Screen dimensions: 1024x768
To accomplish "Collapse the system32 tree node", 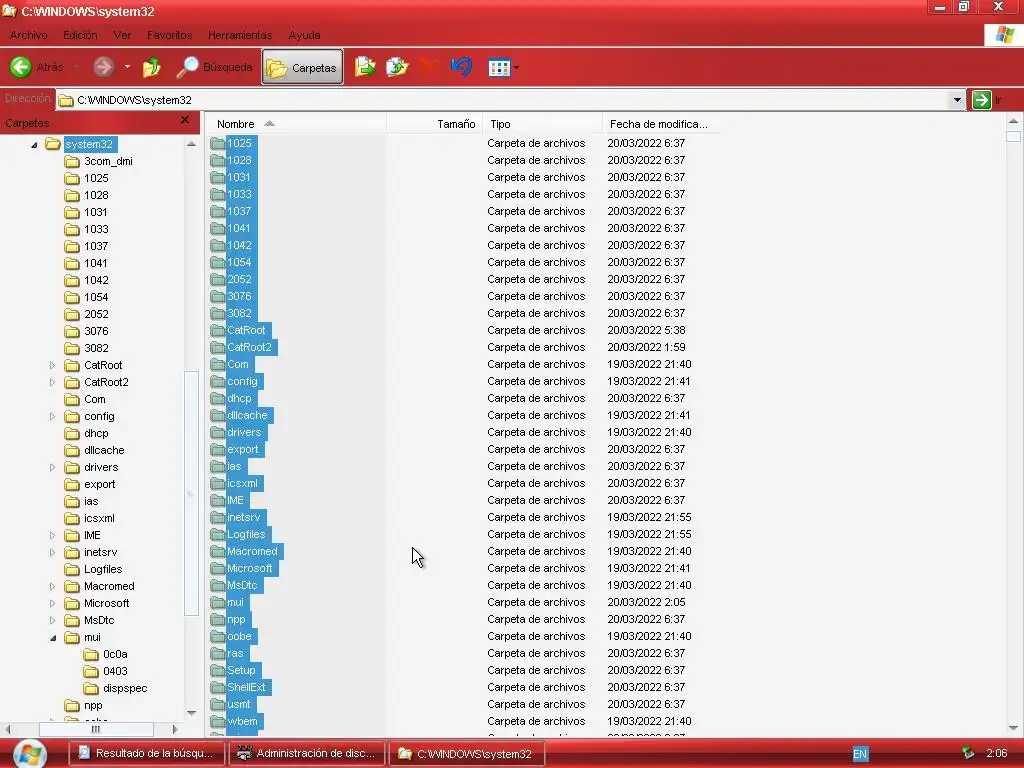I will [x=34, y=145].
